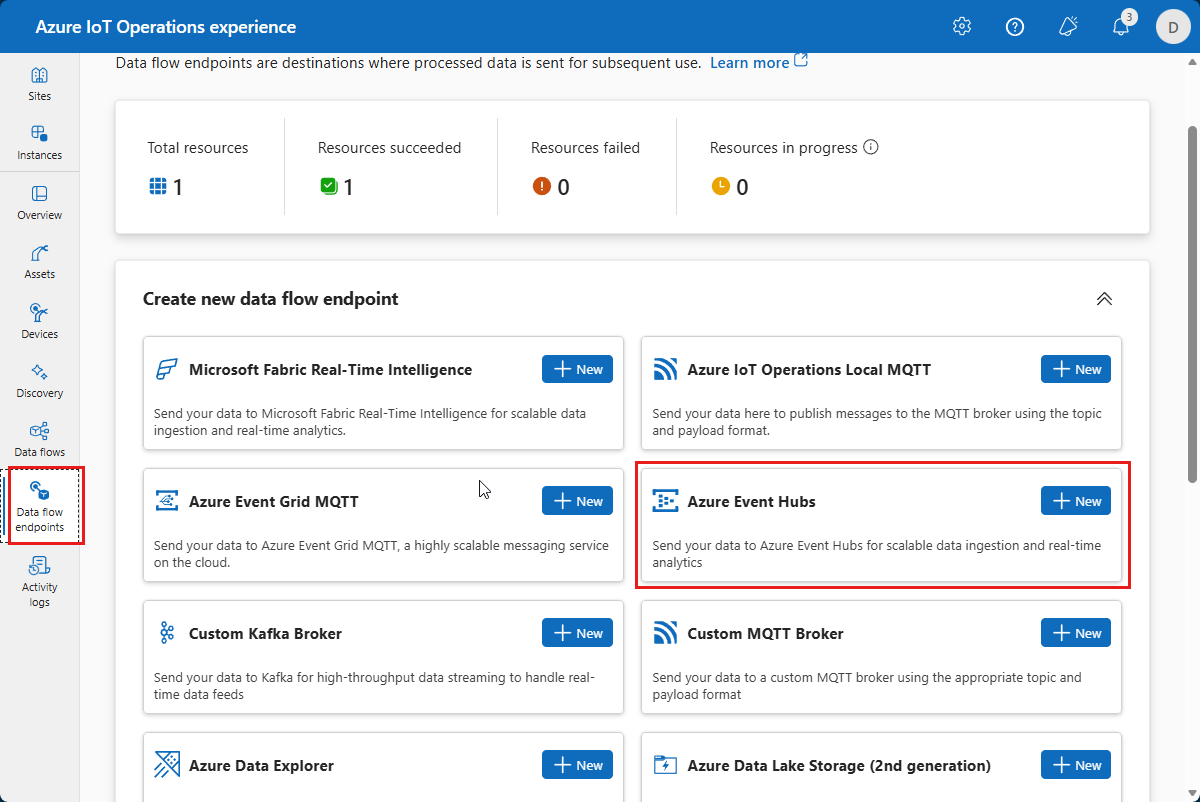View the Activity logs

pos(39,578)
